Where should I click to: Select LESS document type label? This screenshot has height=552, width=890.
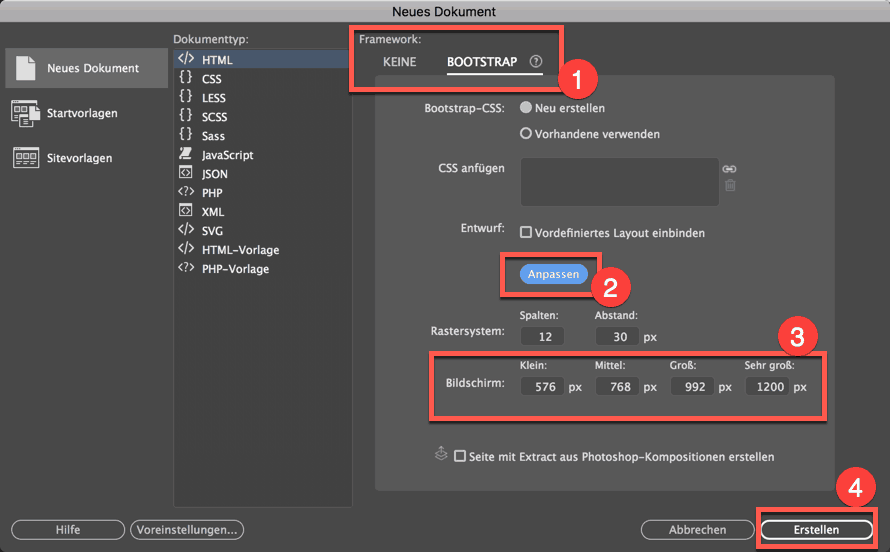tap(214, 98)
